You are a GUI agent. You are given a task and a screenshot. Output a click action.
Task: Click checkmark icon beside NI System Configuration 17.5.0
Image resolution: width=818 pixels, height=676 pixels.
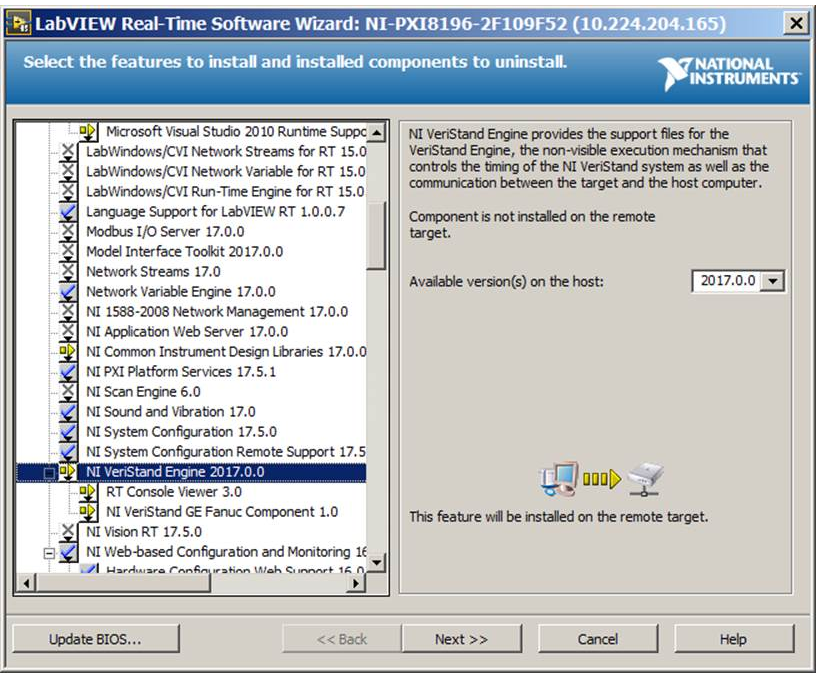[x=68, y=431]
